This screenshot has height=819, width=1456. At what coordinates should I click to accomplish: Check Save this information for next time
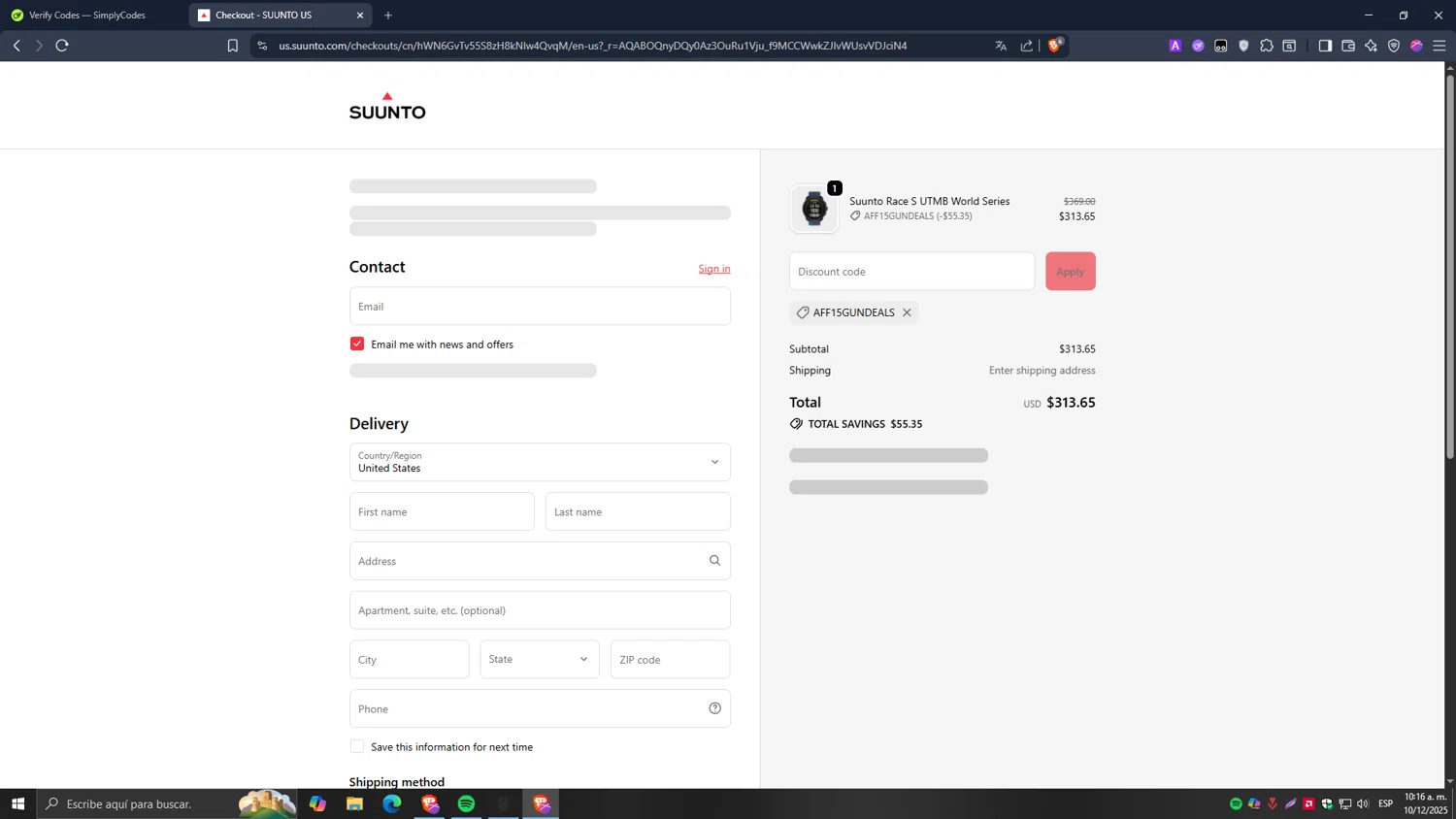[357, 746]
